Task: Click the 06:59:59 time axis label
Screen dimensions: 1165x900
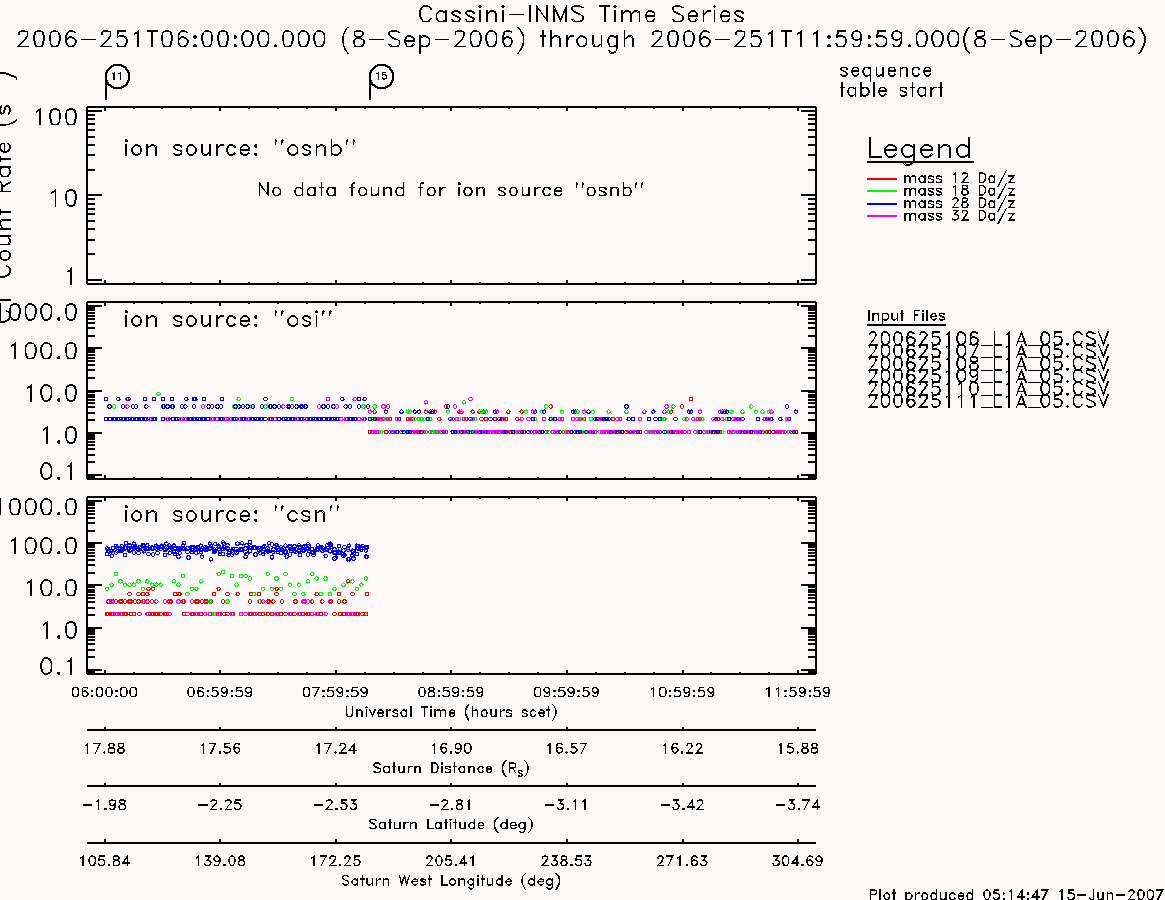Action: 220,692
